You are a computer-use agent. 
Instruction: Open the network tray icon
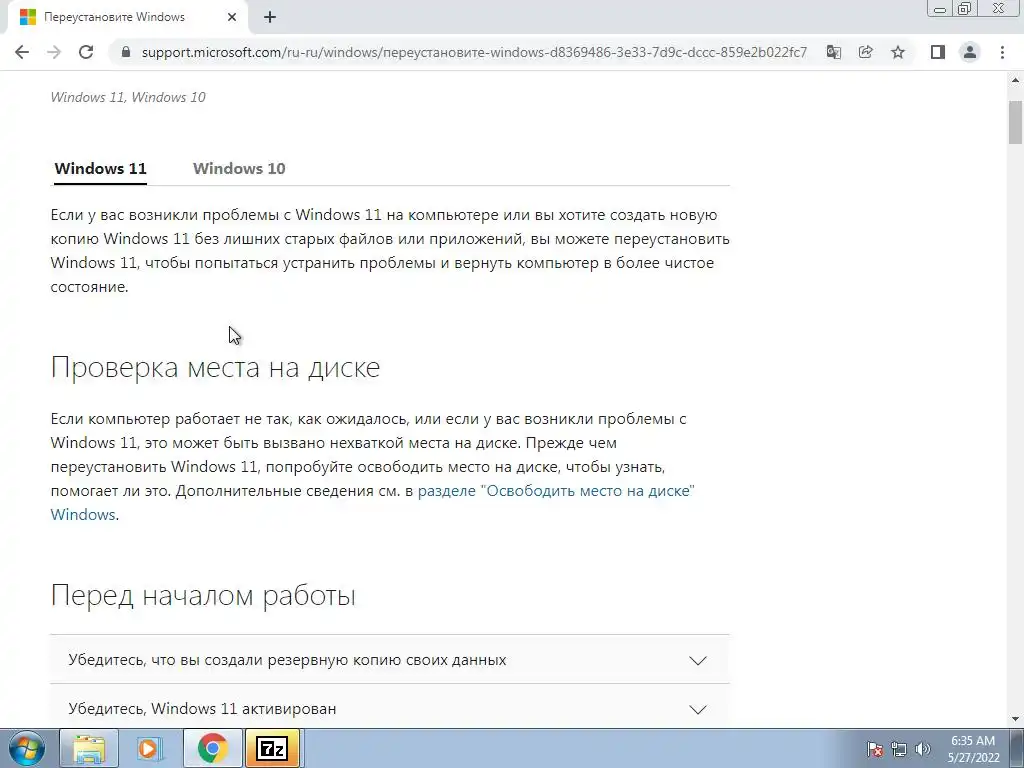click(899, 749)
